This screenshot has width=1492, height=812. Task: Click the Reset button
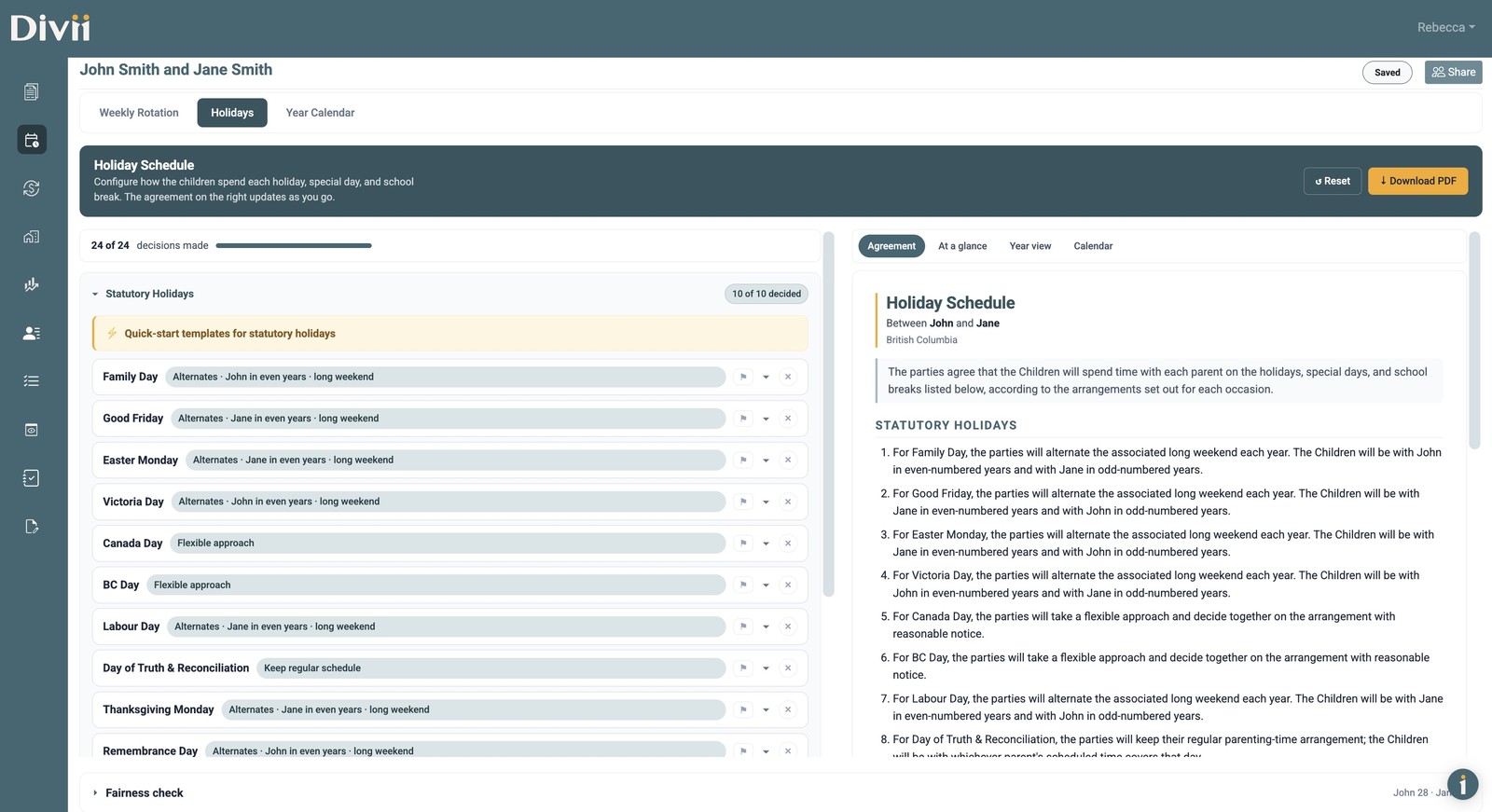[1333, 181]
